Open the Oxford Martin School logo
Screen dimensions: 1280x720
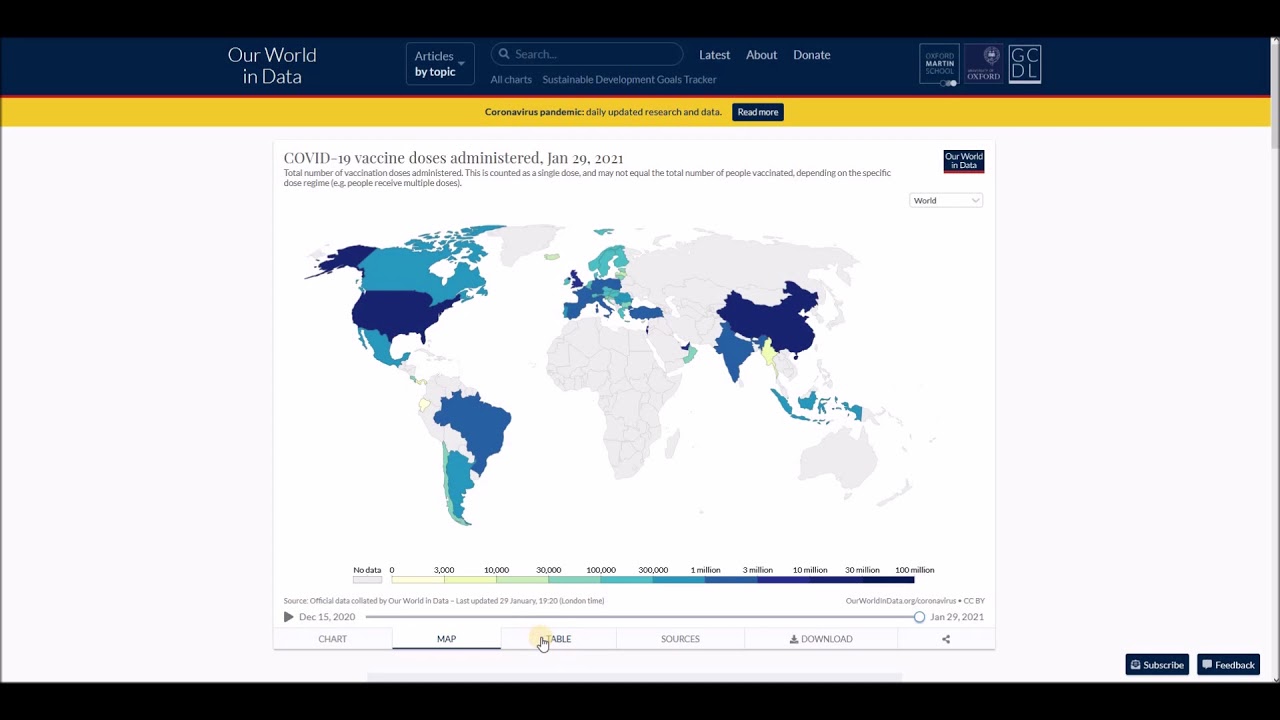[x=939, y=64]
